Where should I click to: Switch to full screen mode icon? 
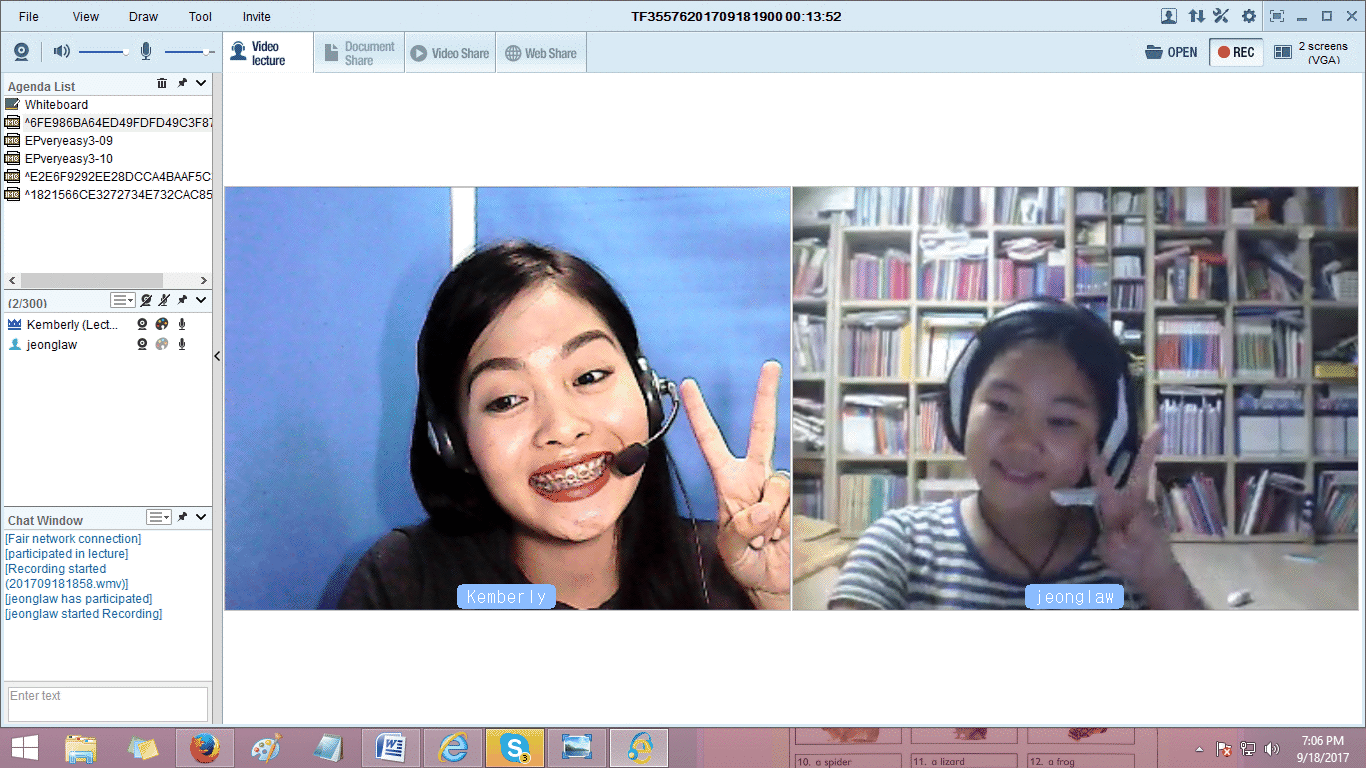pyautogui.click(x=1277, y=16)
